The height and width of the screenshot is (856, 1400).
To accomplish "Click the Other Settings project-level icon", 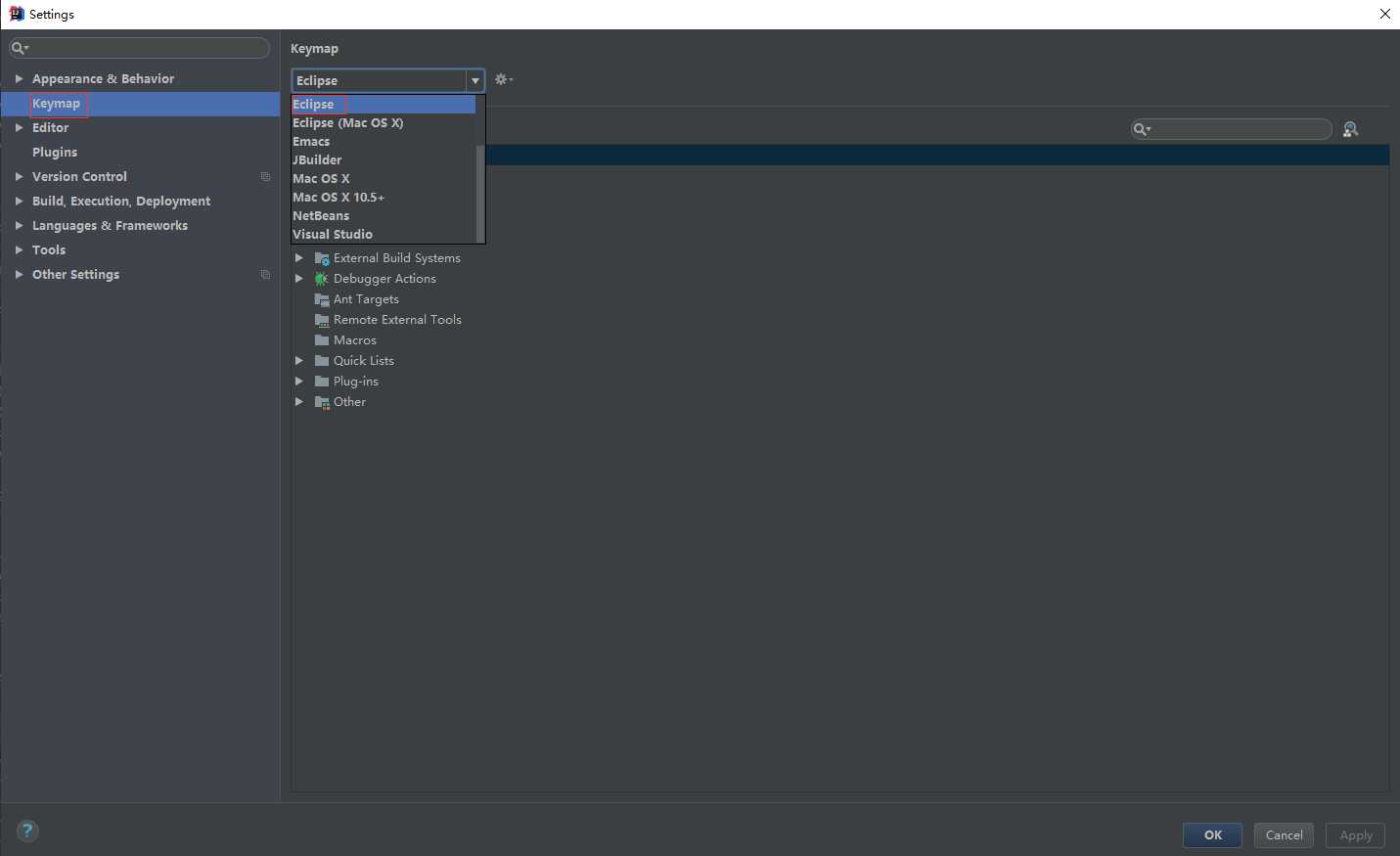I will coord(265,274).
